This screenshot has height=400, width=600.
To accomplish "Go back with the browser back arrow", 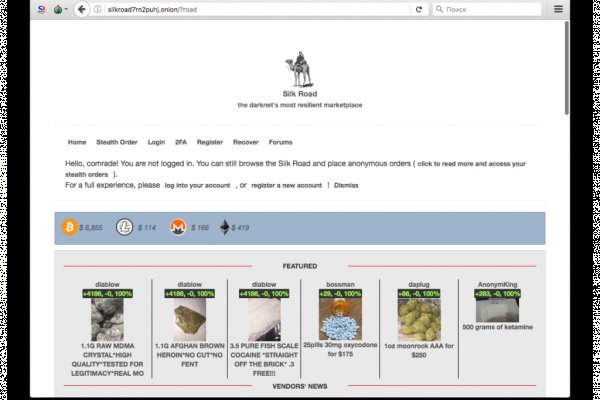I will tap(81, 9).
